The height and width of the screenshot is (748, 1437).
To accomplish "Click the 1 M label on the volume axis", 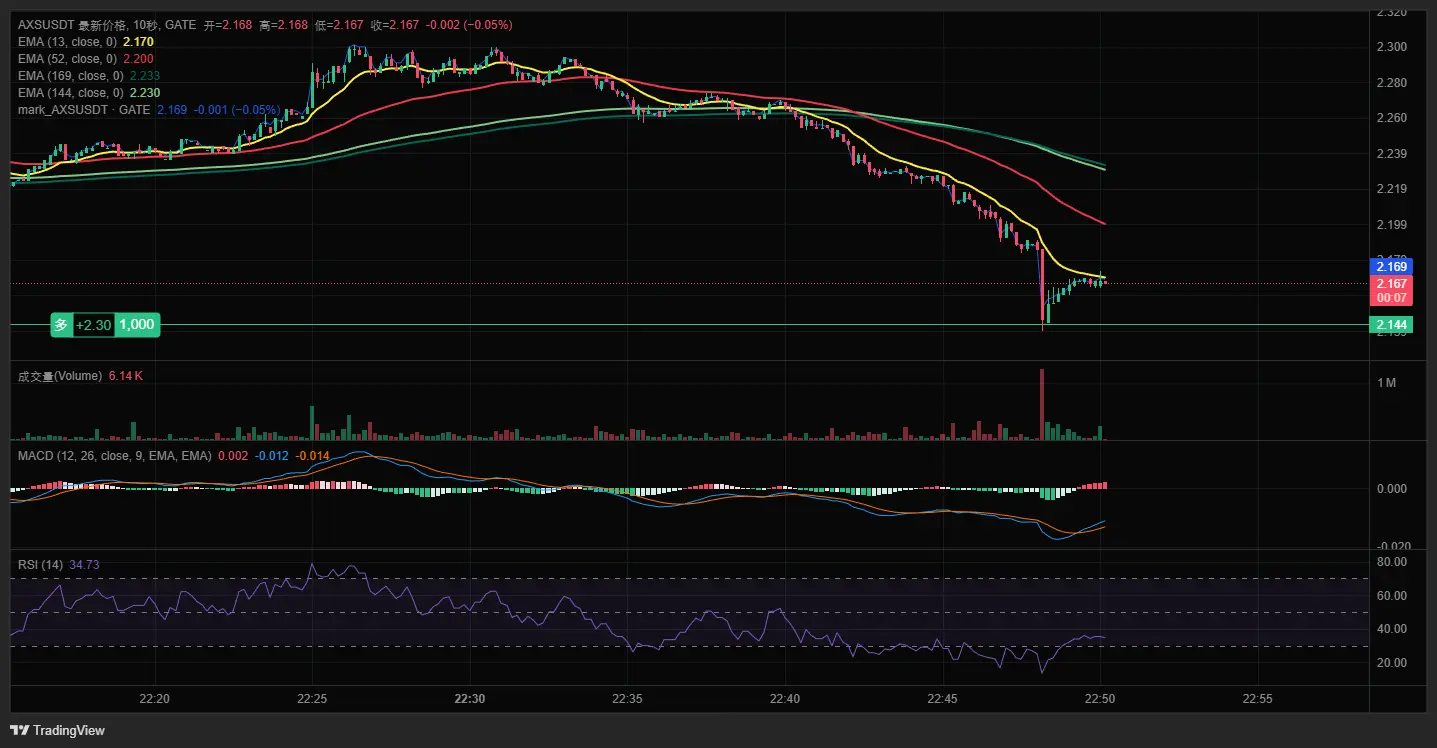I will point(1387,383).
